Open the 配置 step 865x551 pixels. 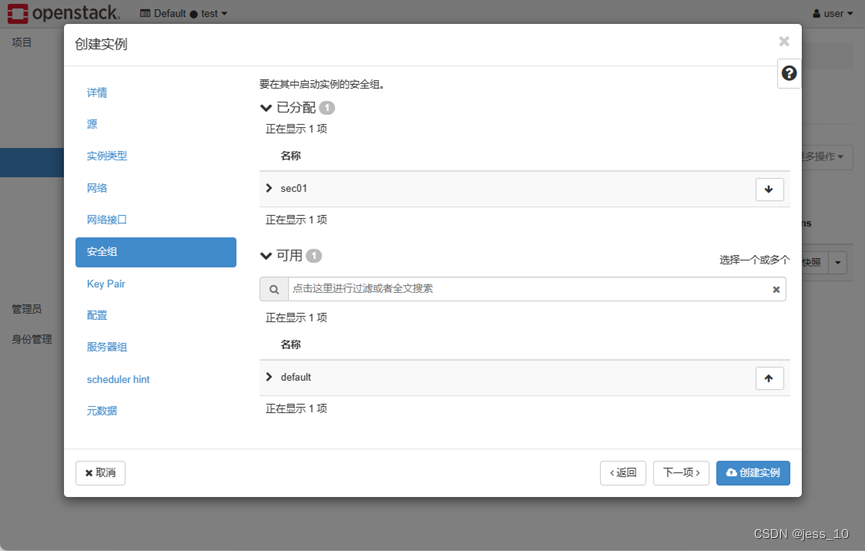97,315
